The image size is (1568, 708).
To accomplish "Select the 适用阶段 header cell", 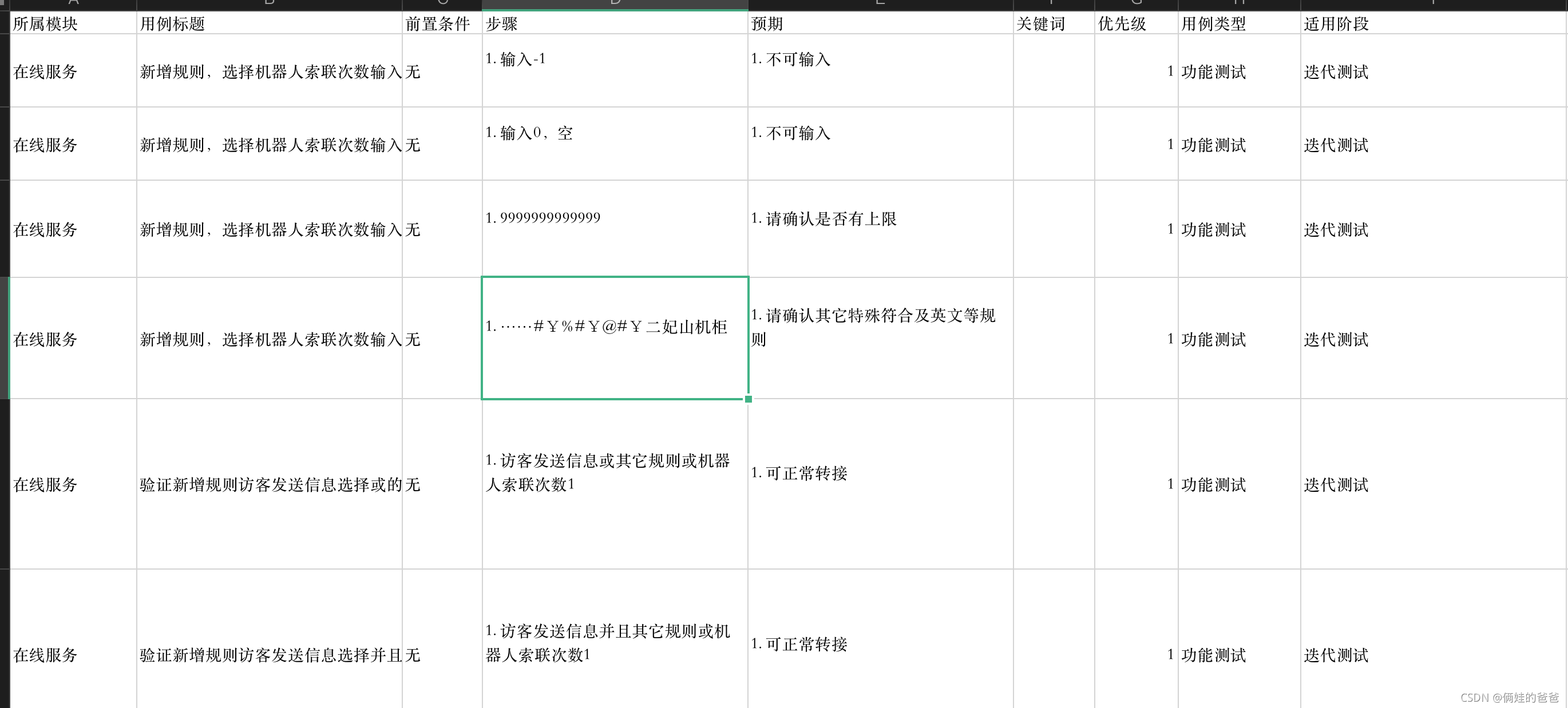I will tap(1434, 23).
